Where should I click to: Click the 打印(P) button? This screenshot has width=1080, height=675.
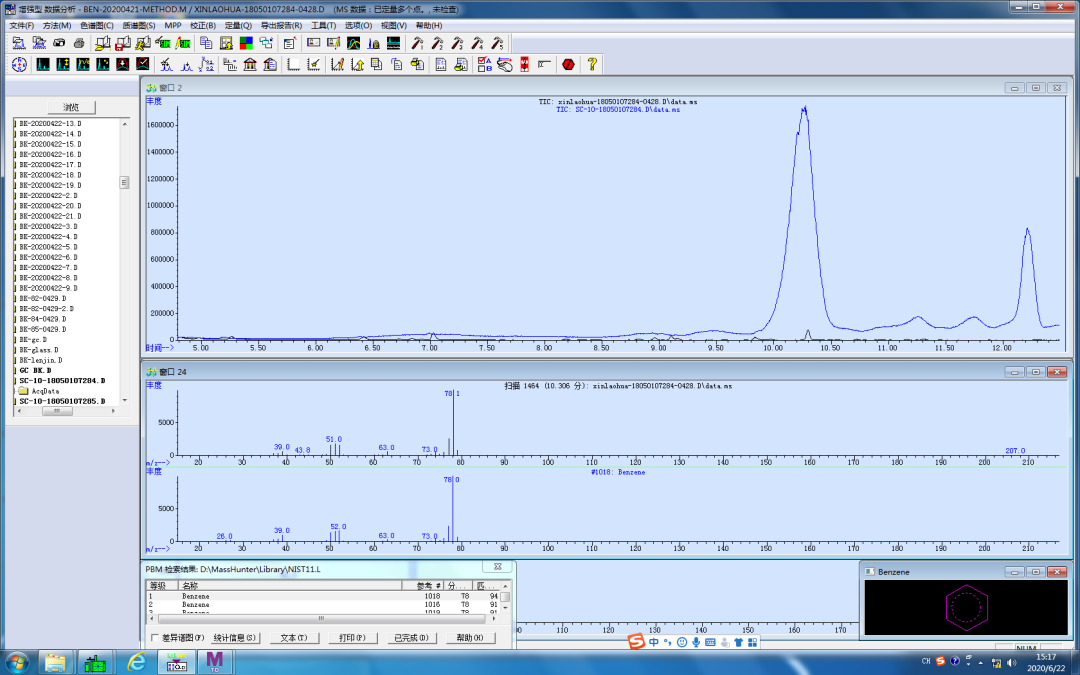point(352,638)
